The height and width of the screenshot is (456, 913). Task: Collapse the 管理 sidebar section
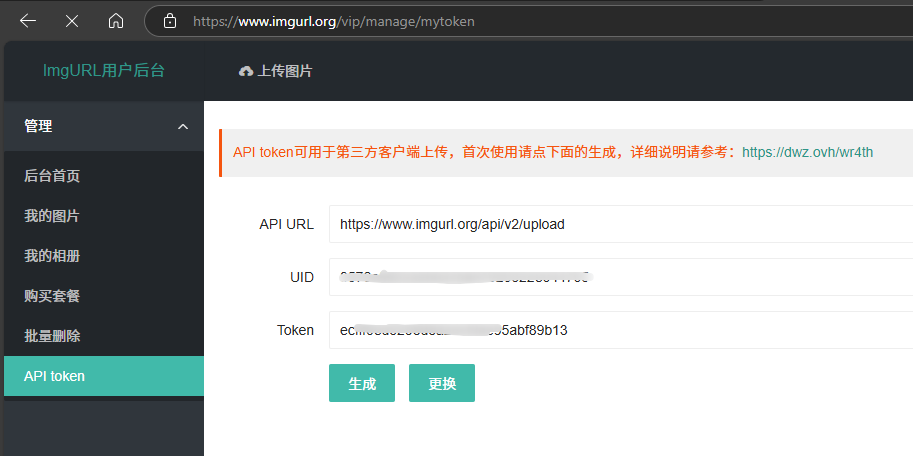(183, 126)
